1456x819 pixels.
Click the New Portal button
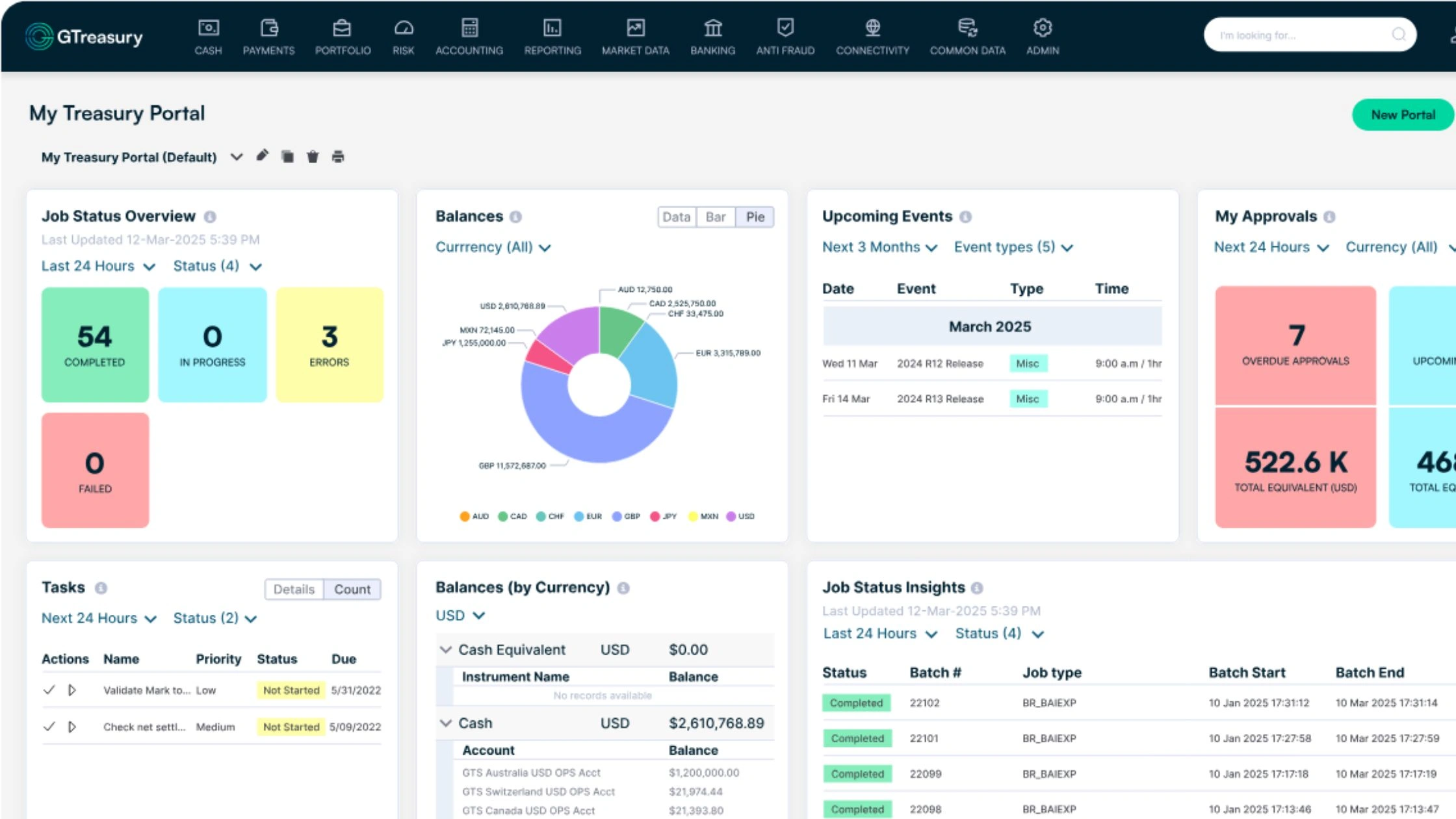coord(1403,115)
